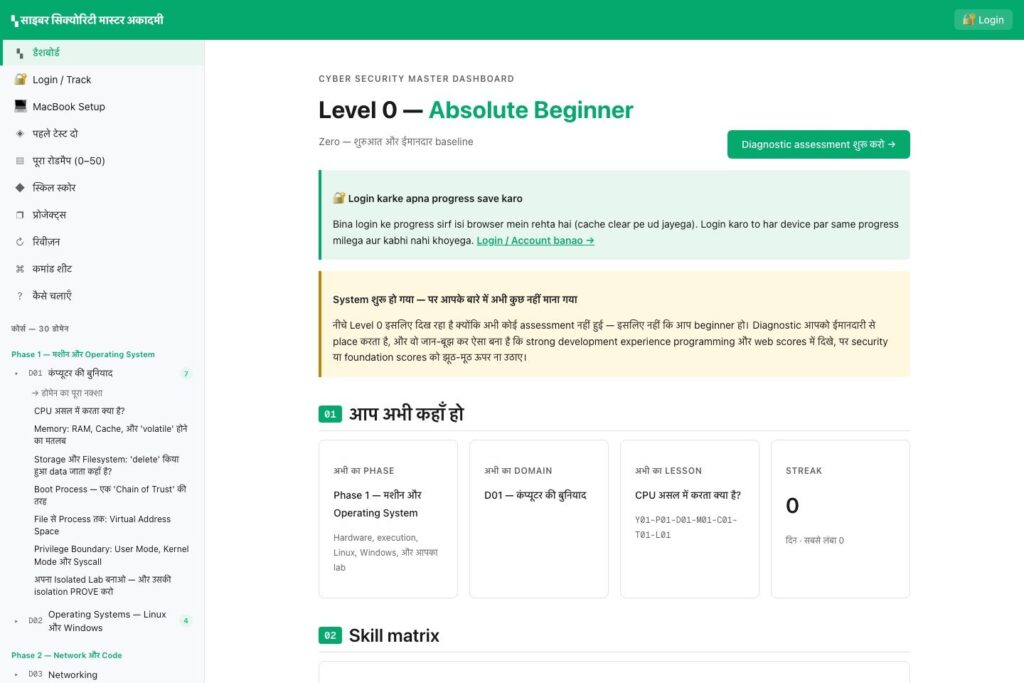
Task: Click Phase 2 — Network और Code heading
Action: (67, 655)
